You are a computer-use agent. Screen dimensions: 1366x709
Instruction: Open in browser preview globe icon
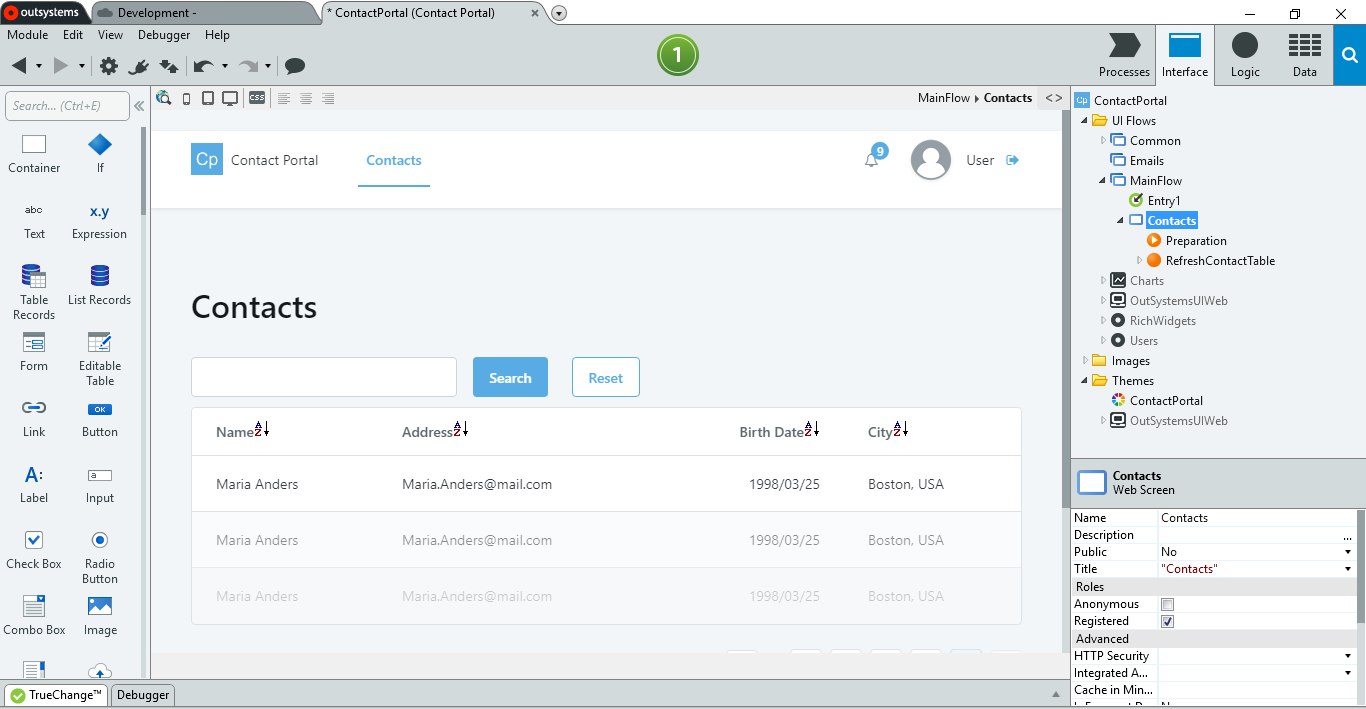click(163, 98)
